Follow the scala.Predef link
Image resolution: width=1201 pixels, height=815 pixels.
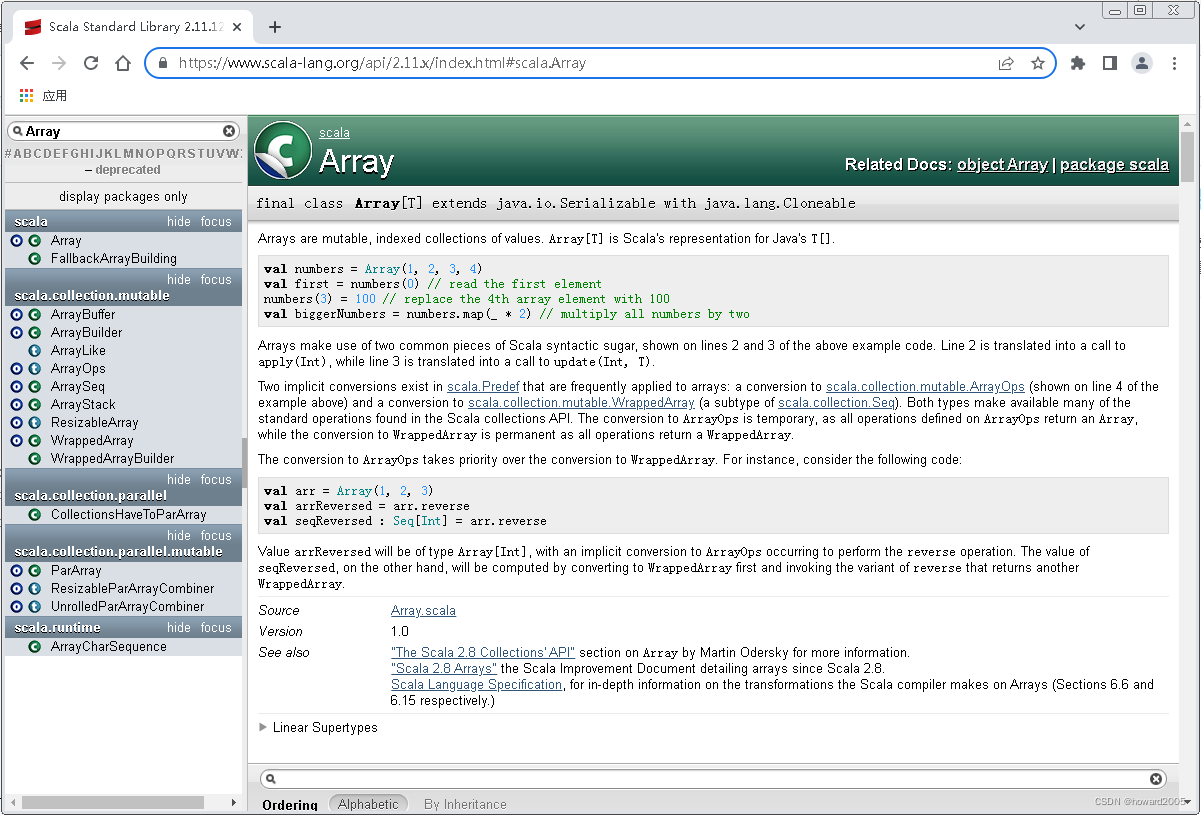click(485, 387)
